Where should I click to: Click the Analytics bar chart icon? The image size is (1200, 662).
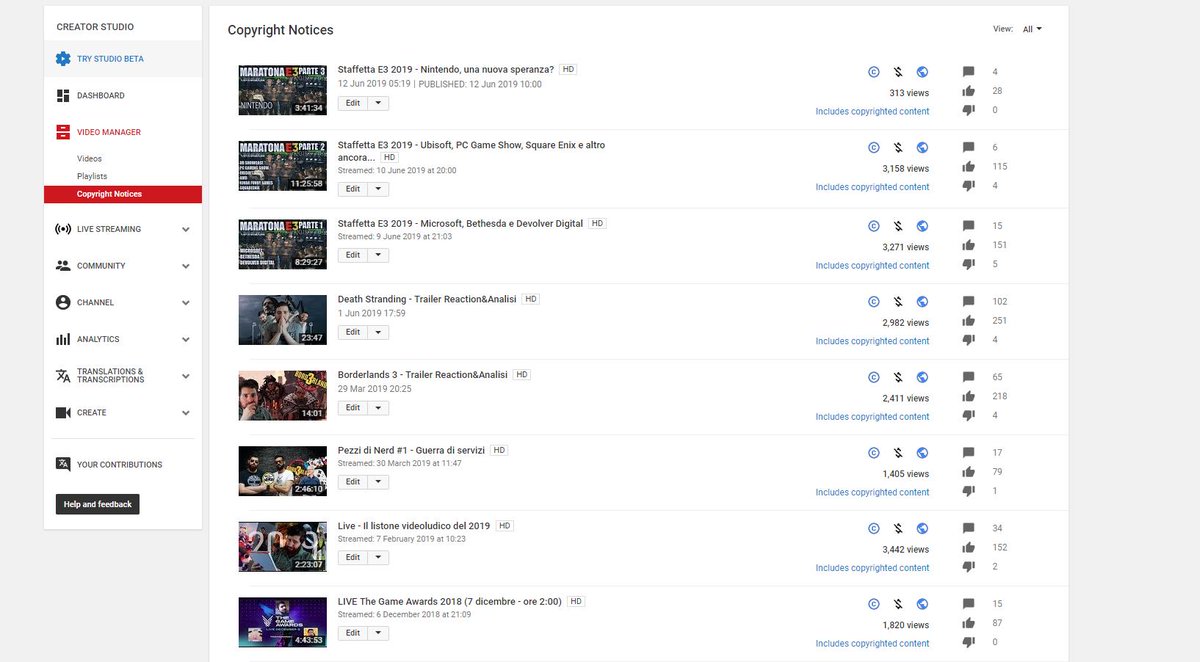63,339
